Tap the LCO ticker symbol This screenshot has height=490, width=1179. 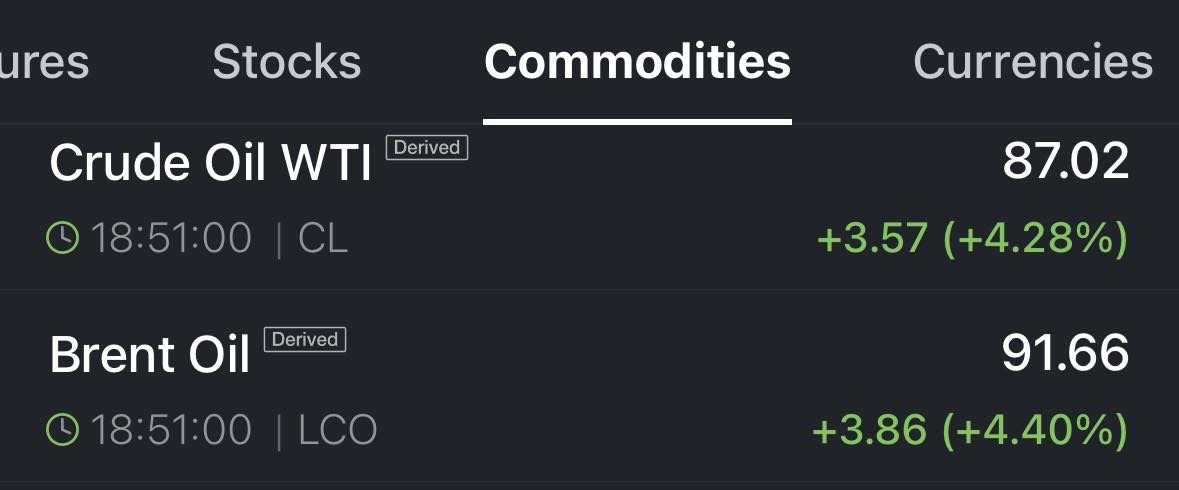(x=337, y=431)
